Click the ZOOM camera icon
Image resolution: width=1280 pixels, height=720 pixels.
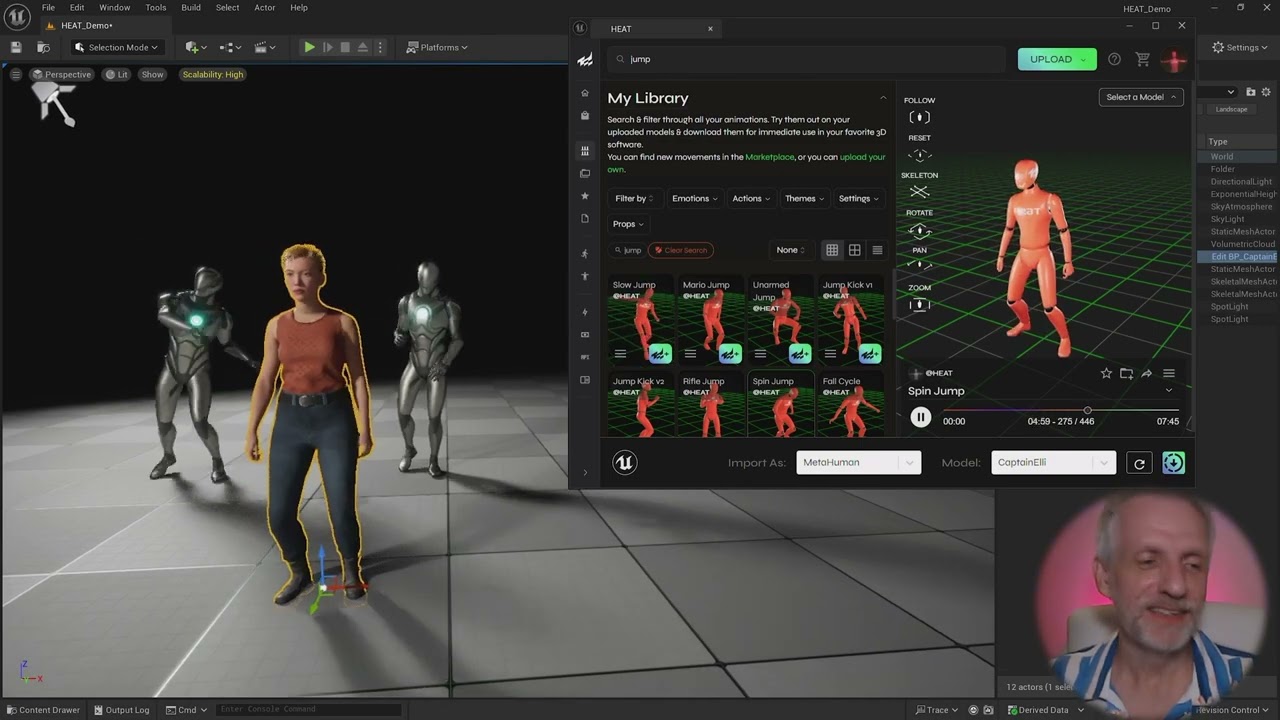(x=919, y=304)
